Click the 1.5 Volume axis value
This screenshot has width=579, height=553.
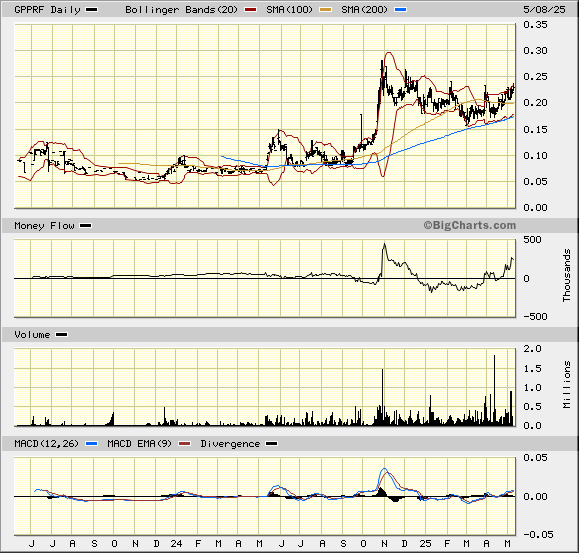coord(532,368)
